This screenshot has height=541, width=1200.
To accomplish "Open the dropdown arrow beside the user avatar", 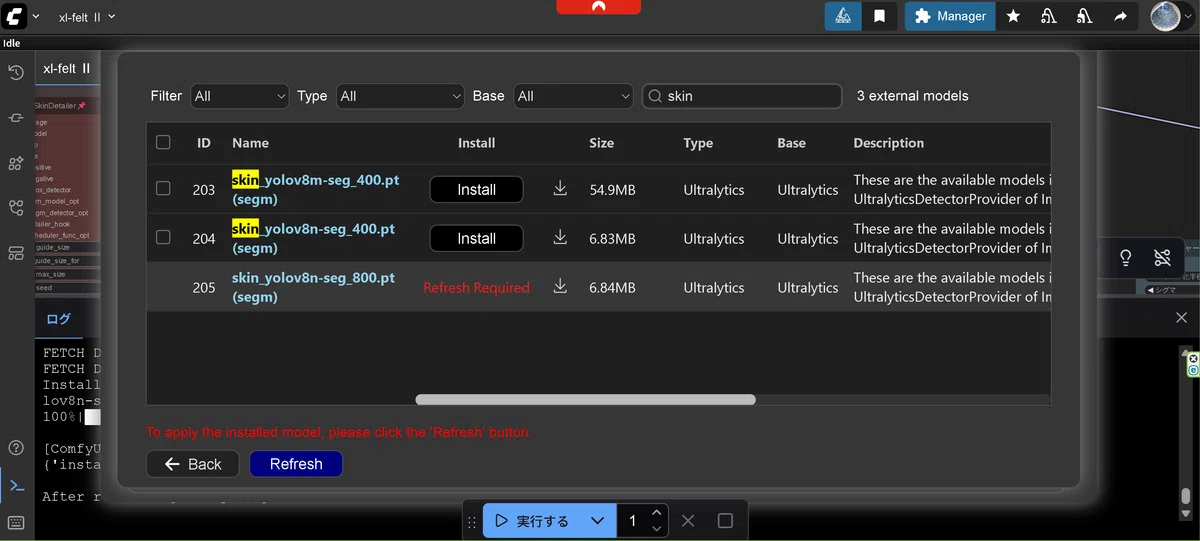I will point(1190,16).
